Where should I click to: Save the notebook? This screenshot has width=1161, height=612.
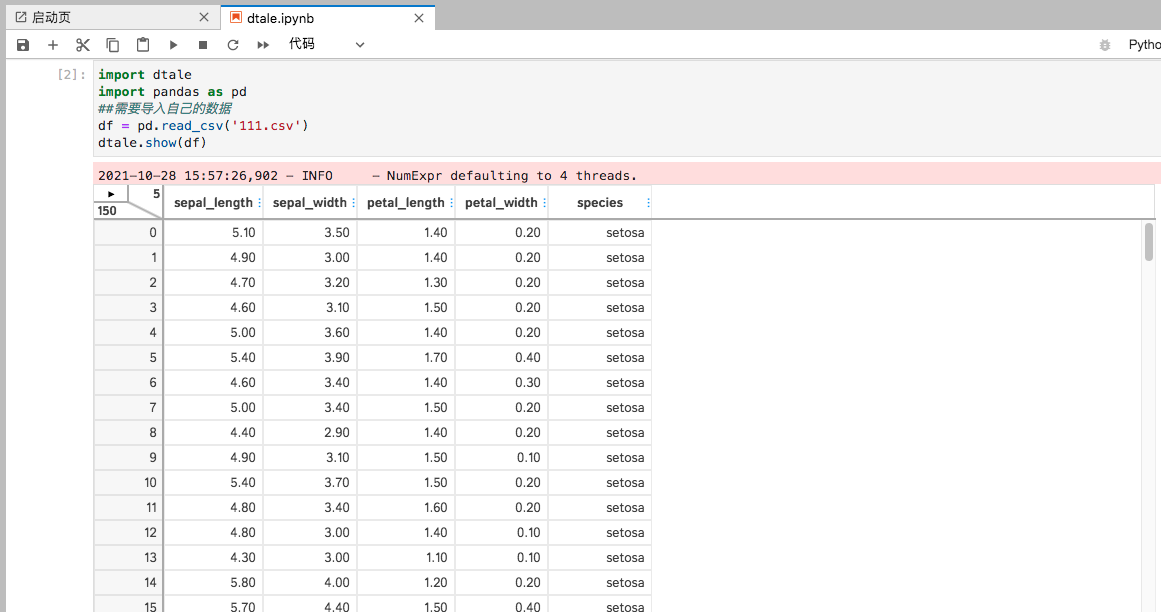pos(22,44)
